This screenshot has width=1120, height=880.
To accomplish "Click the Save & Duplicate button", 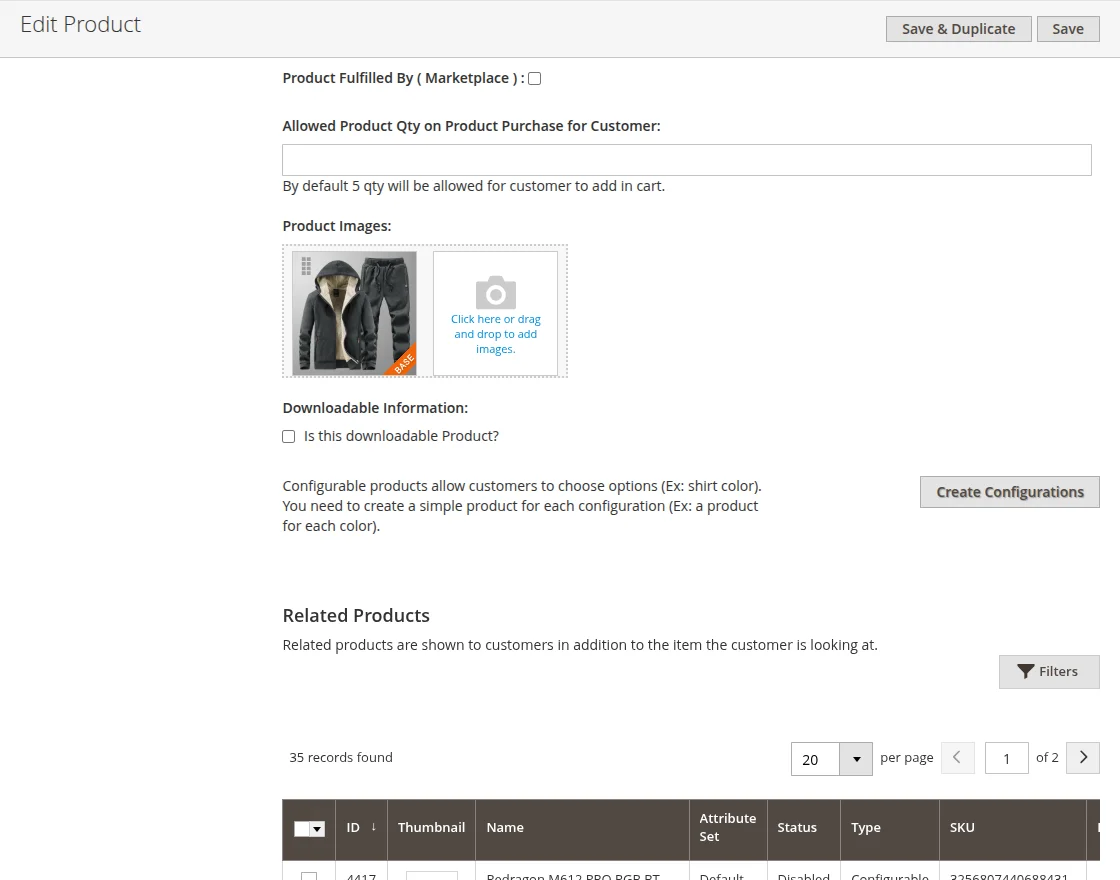I will [x=957, y=29].
